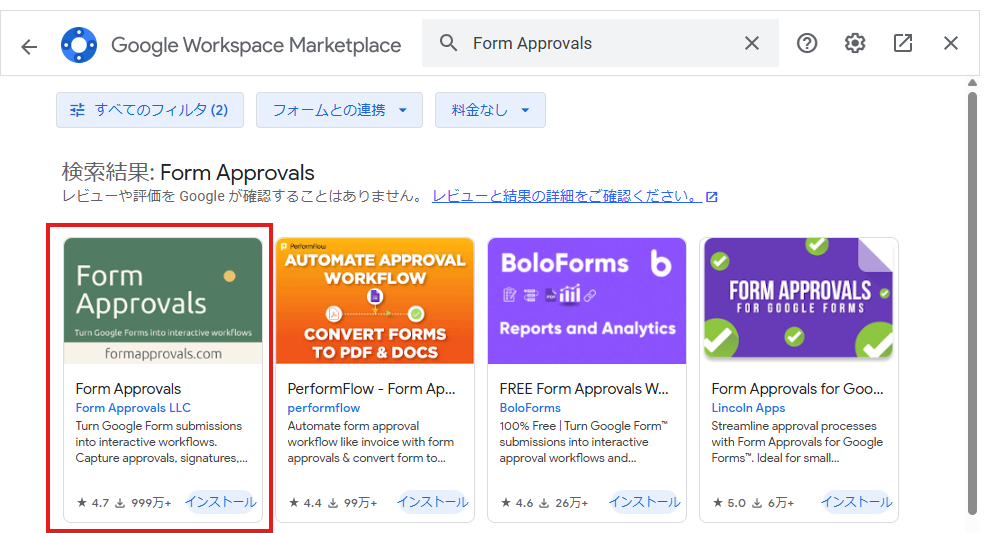Open the settings gear icon
The width and height of the screenshot is (985, 533).
point(854,43)
